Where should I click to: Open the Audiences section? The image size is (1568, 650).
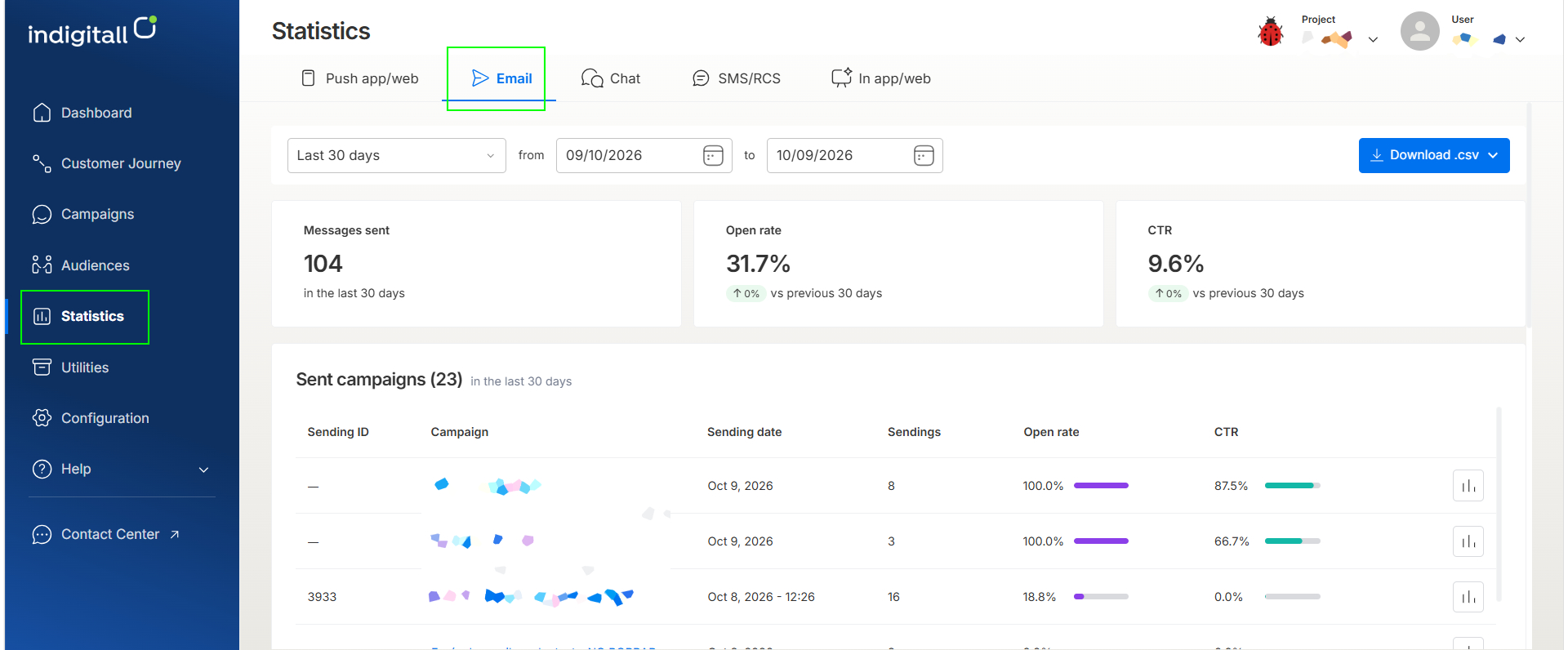pyautogui.click(x=80, y=265)
